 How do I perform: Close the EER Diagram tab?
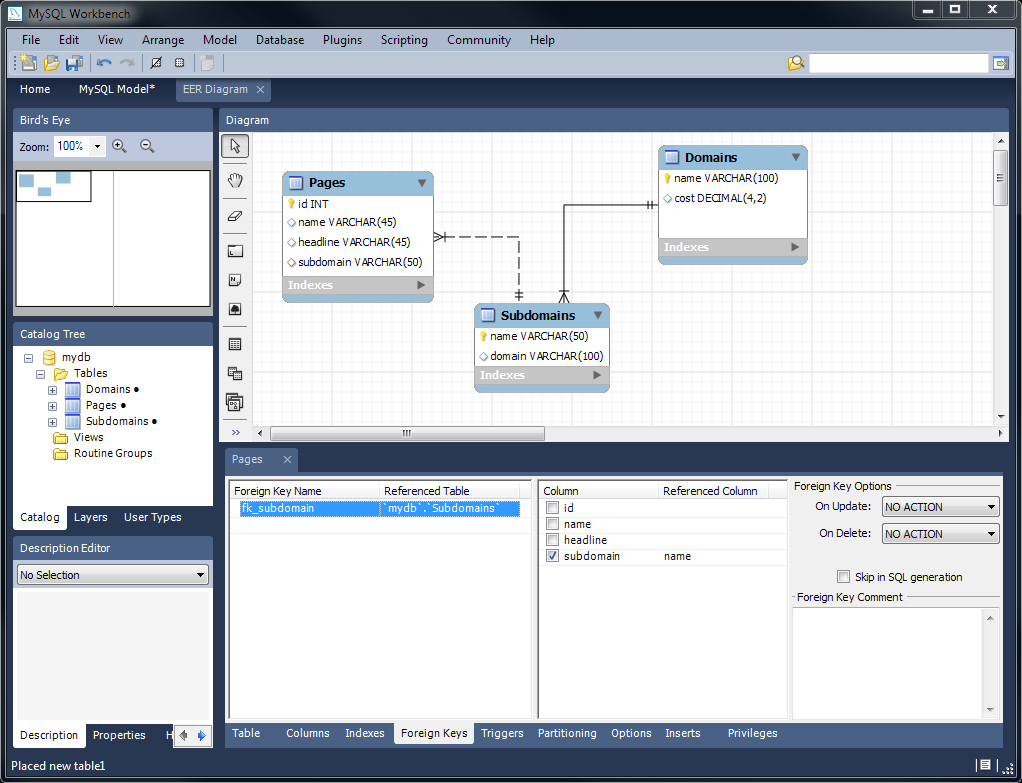tap(260, 89)
